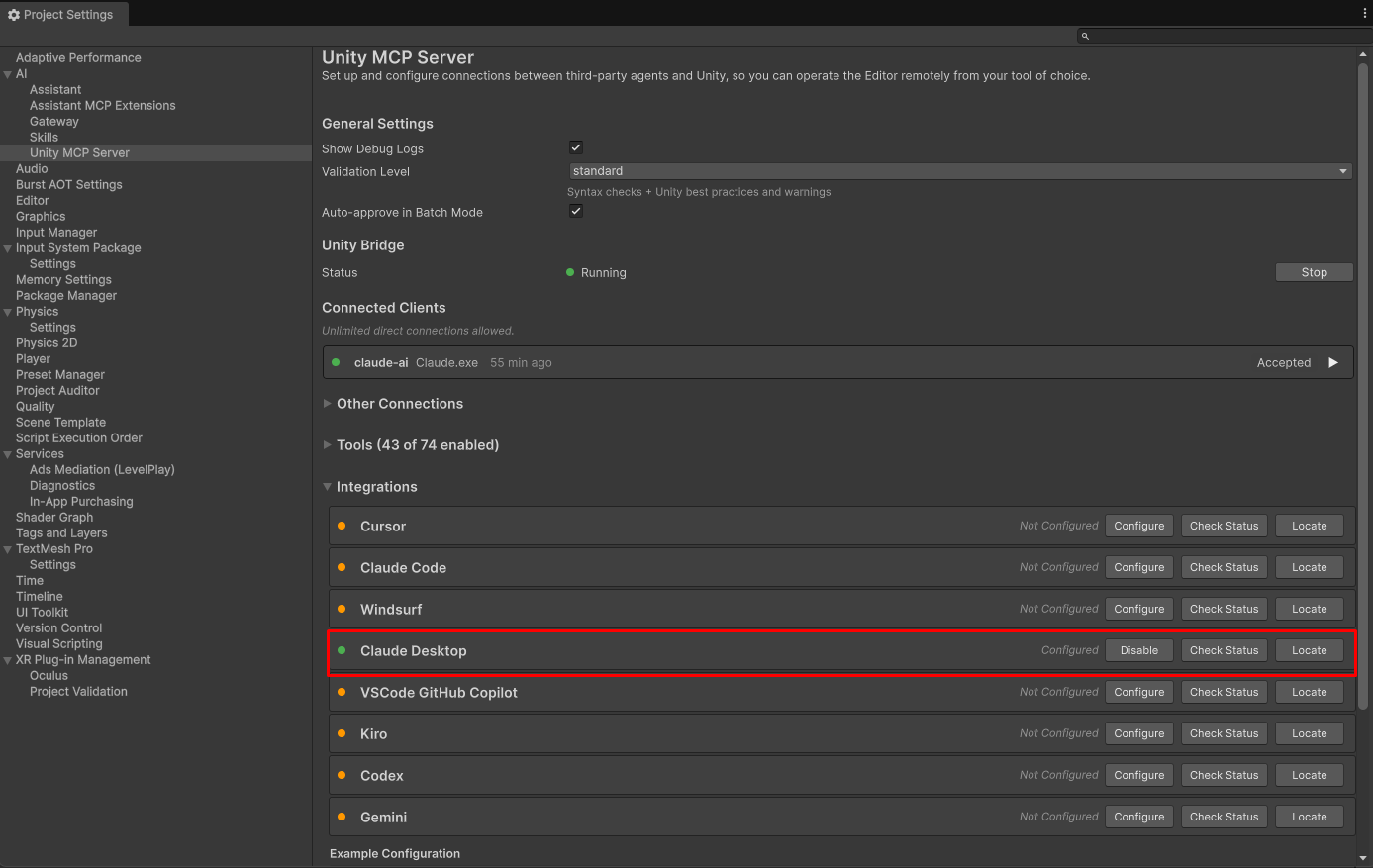The width and height of the screenshot is (1373, 868).
Task: Open Player settings
Action: (x=33, y=359)
